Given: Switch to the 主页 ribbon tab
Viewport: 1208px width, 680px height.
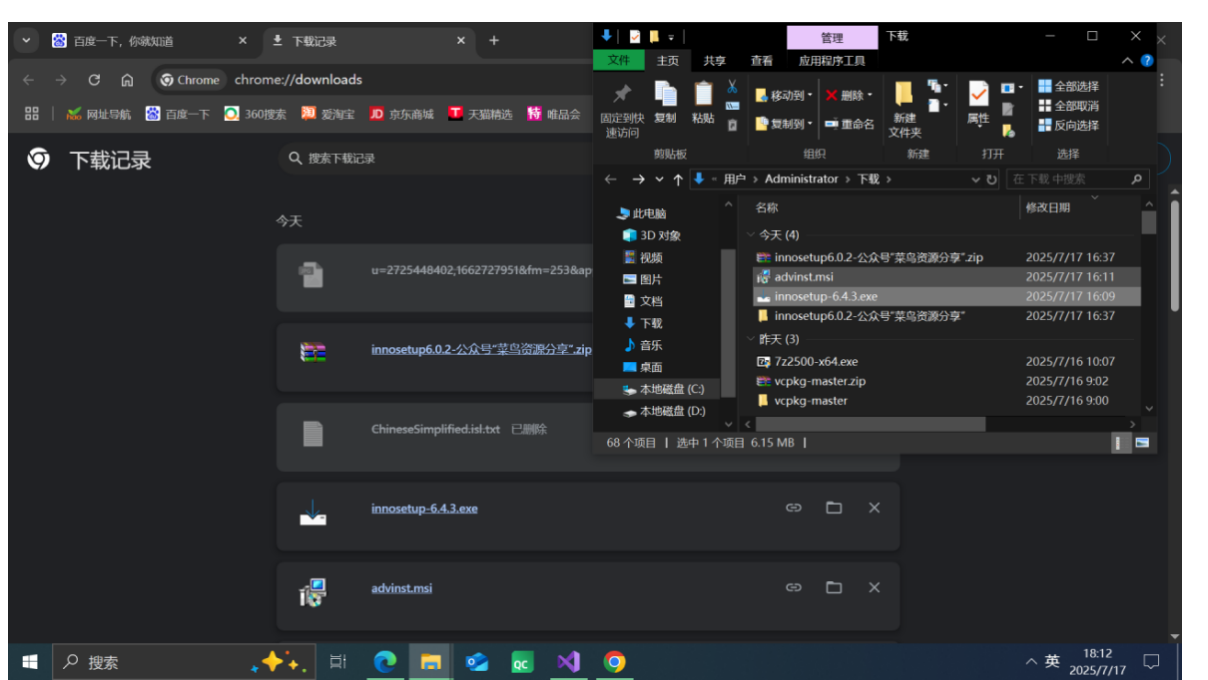Looking at the screenshot, I should coord(667,61).
